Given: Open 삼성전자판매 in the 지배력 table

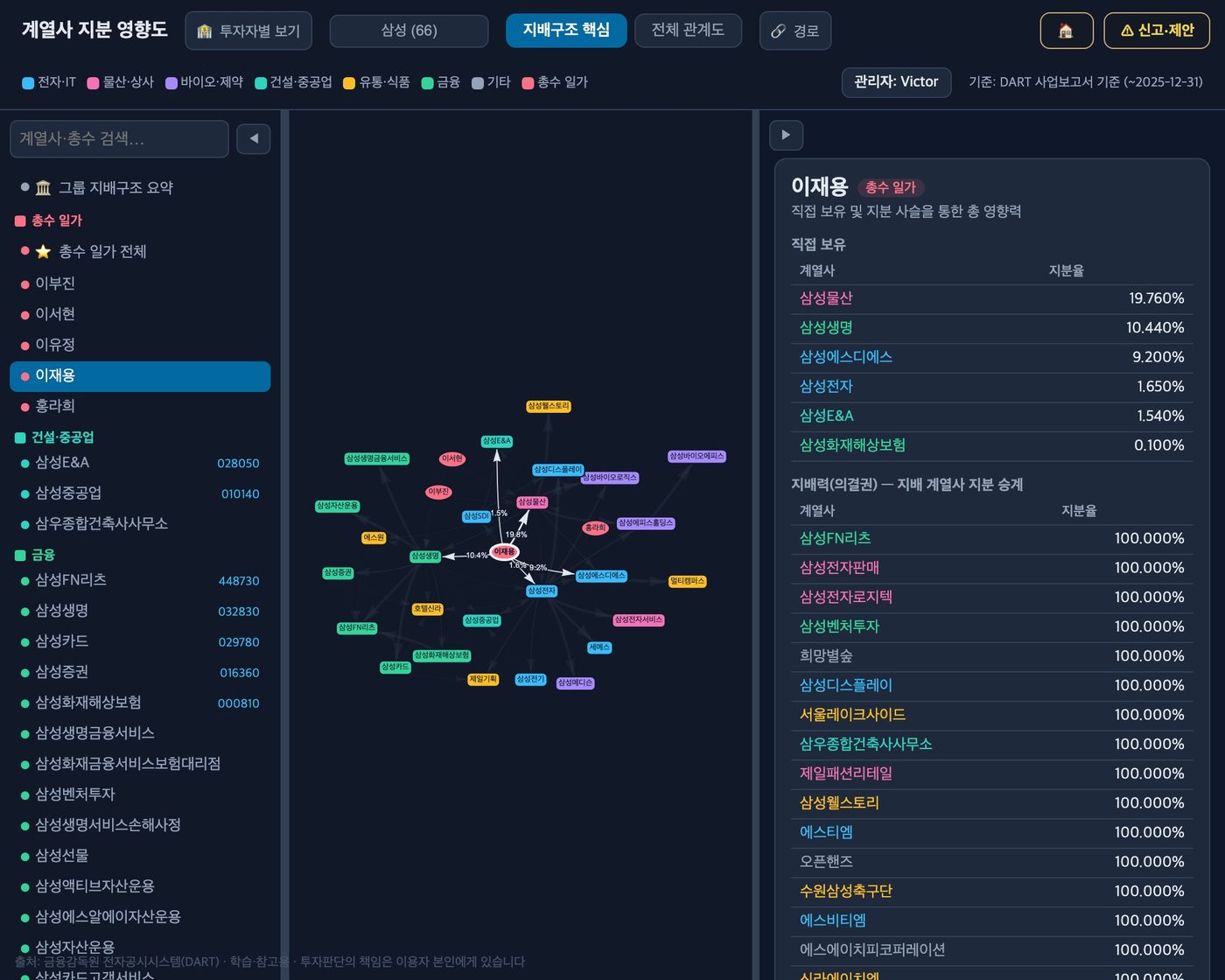Looking at the screenshot, I should (x=839, y=568).
